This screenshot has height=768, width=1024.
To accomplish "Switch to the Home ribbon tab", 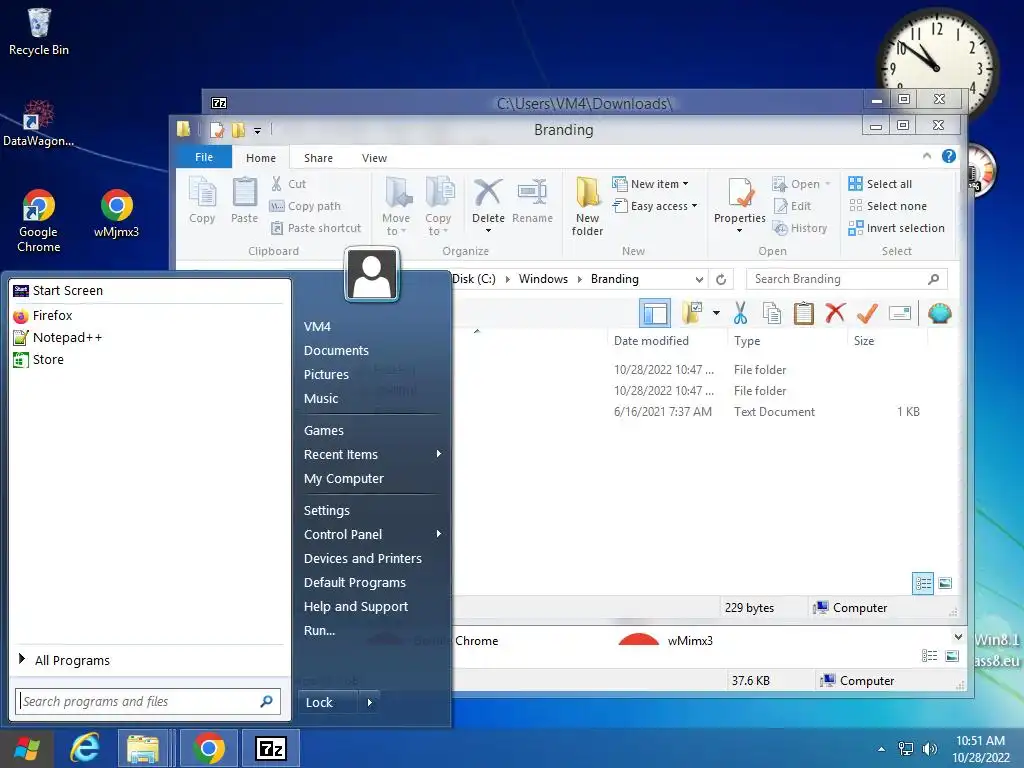I will click(x=261, y=157).
